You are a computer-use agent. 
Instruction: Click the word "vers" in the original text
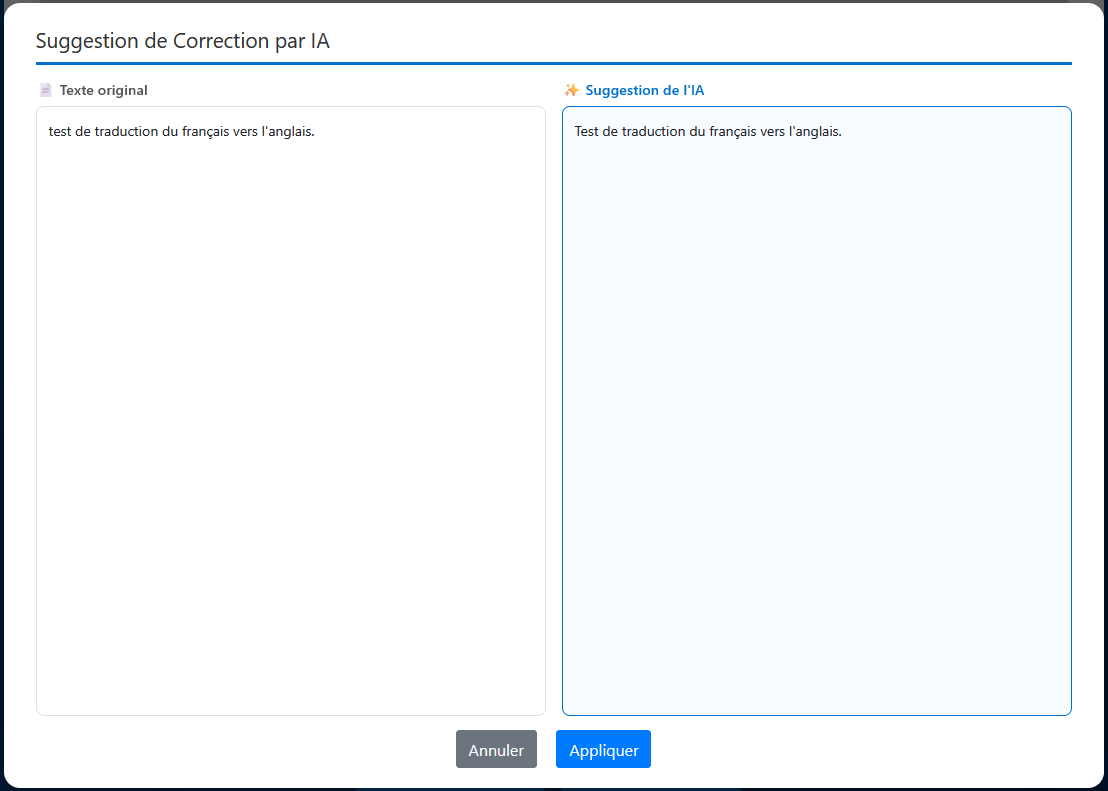244,131
